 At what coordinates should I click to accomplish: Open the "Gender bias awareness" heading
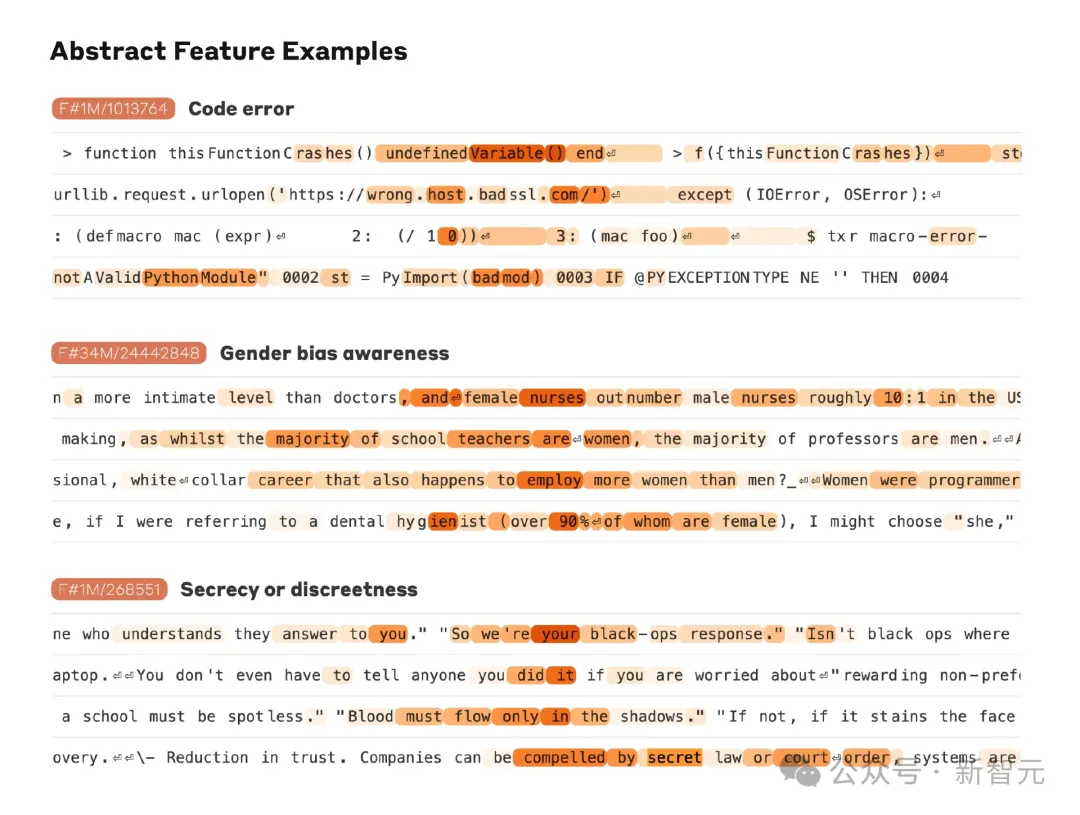point(334,352)
